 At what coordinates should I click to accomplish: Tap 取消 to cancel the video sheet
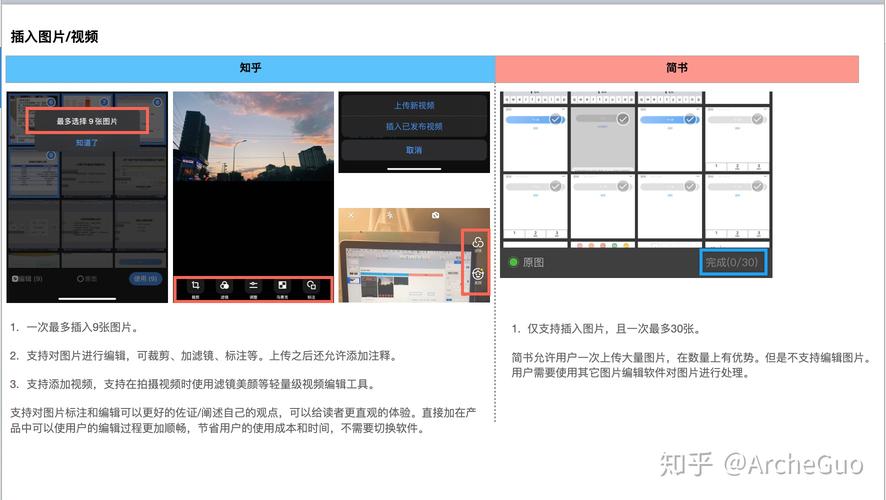coord(414,150)
